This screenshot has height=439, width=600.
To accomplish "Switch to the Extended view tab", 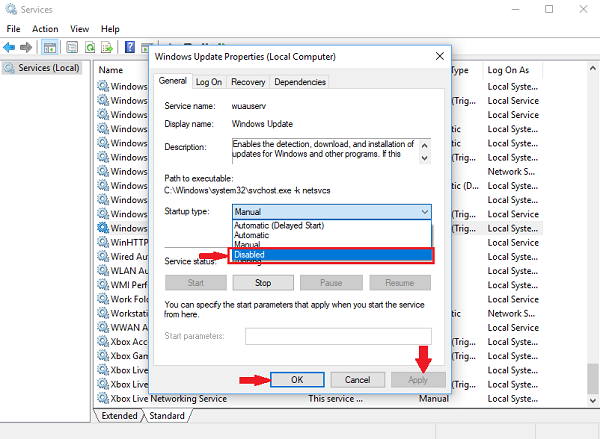I will click(x=118, y=415).
